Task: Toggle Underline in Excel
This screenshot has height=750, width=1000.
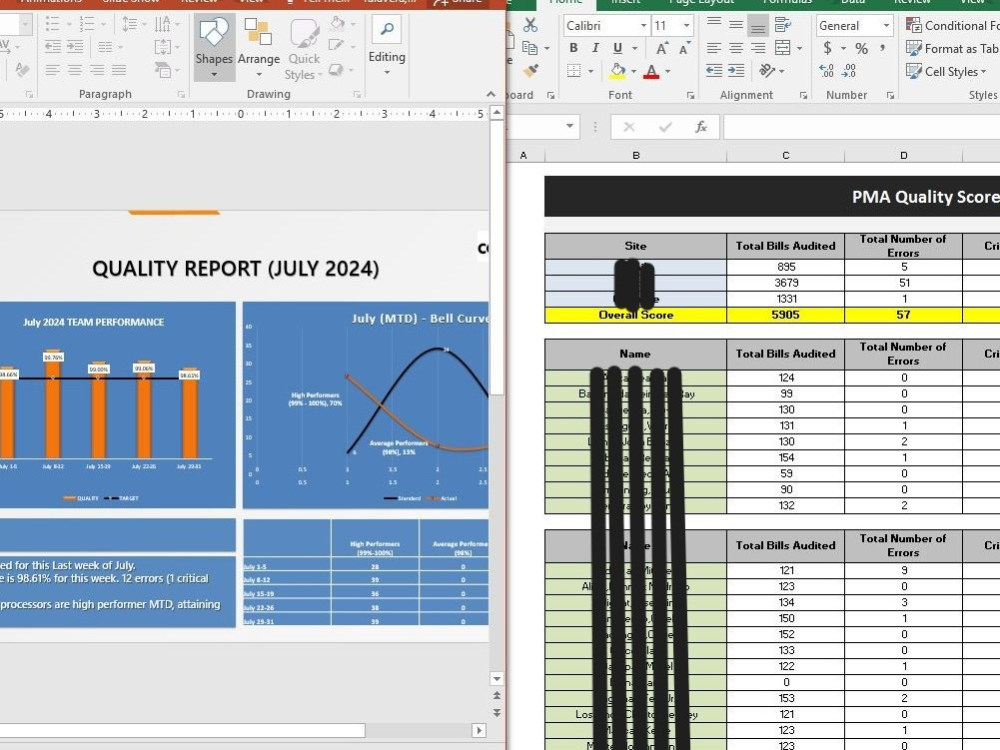Action: pyautogui.click(x=617, y=48)
